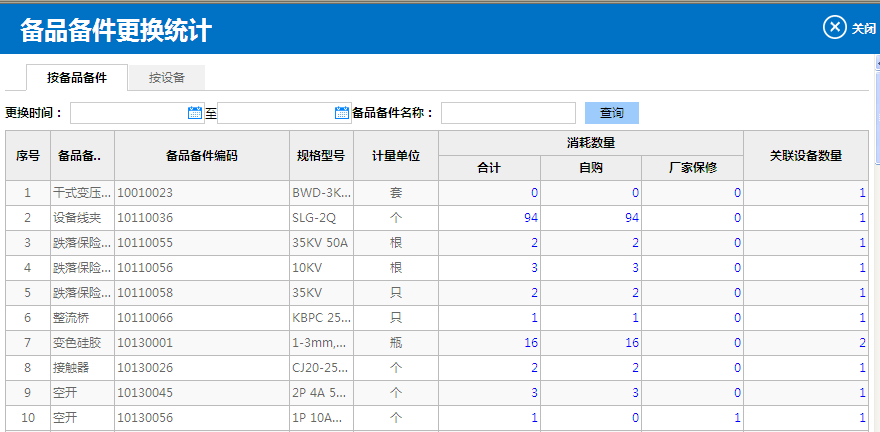The image size is (880, 432).
Task: Switch to the 按设备 tab
Action: coord(167,77)
